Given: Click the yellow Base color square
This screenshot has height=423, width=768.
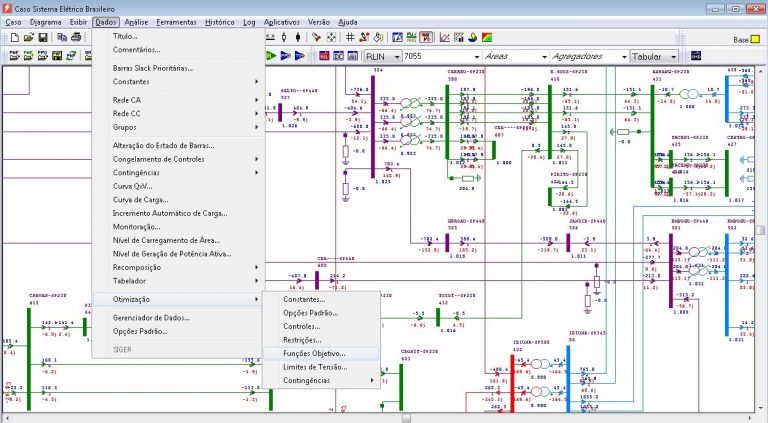Looking at the screenshot, I should pyautogui.click(x=756, y=39).
